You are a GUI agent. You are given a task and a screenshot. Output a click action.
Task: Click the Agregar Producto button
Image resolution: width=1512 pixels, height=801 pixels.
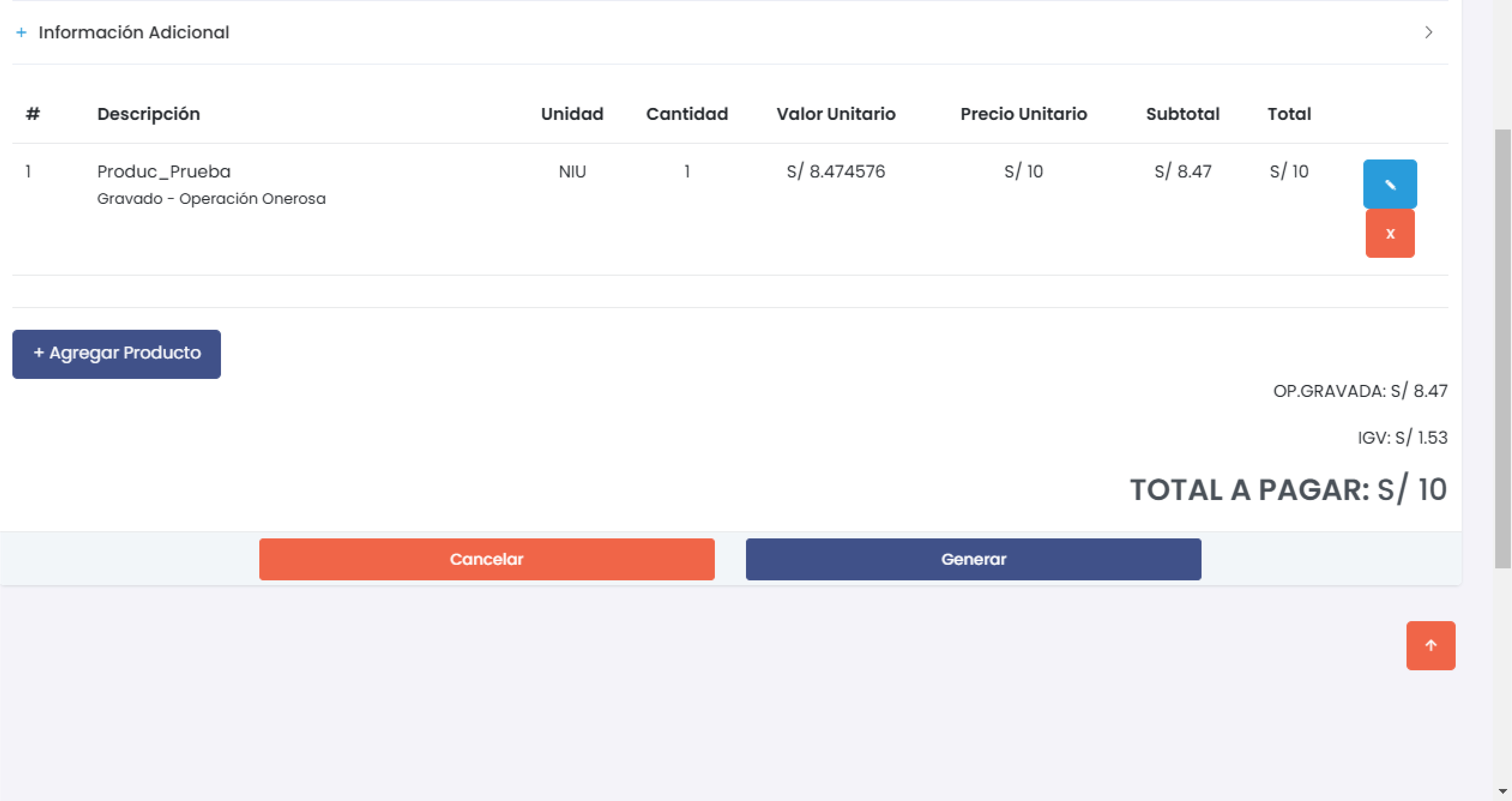click(116, 353)
